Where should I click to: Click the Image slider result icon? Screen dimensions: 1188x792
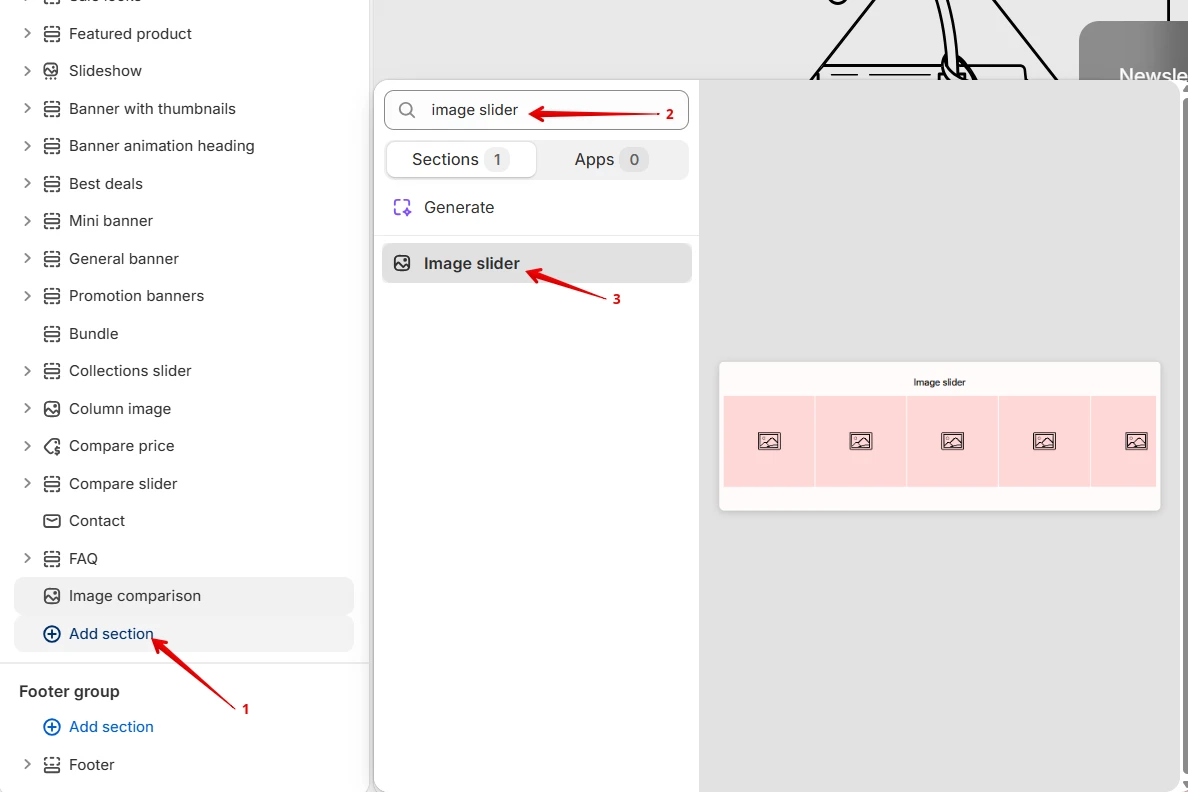point(402,264)
